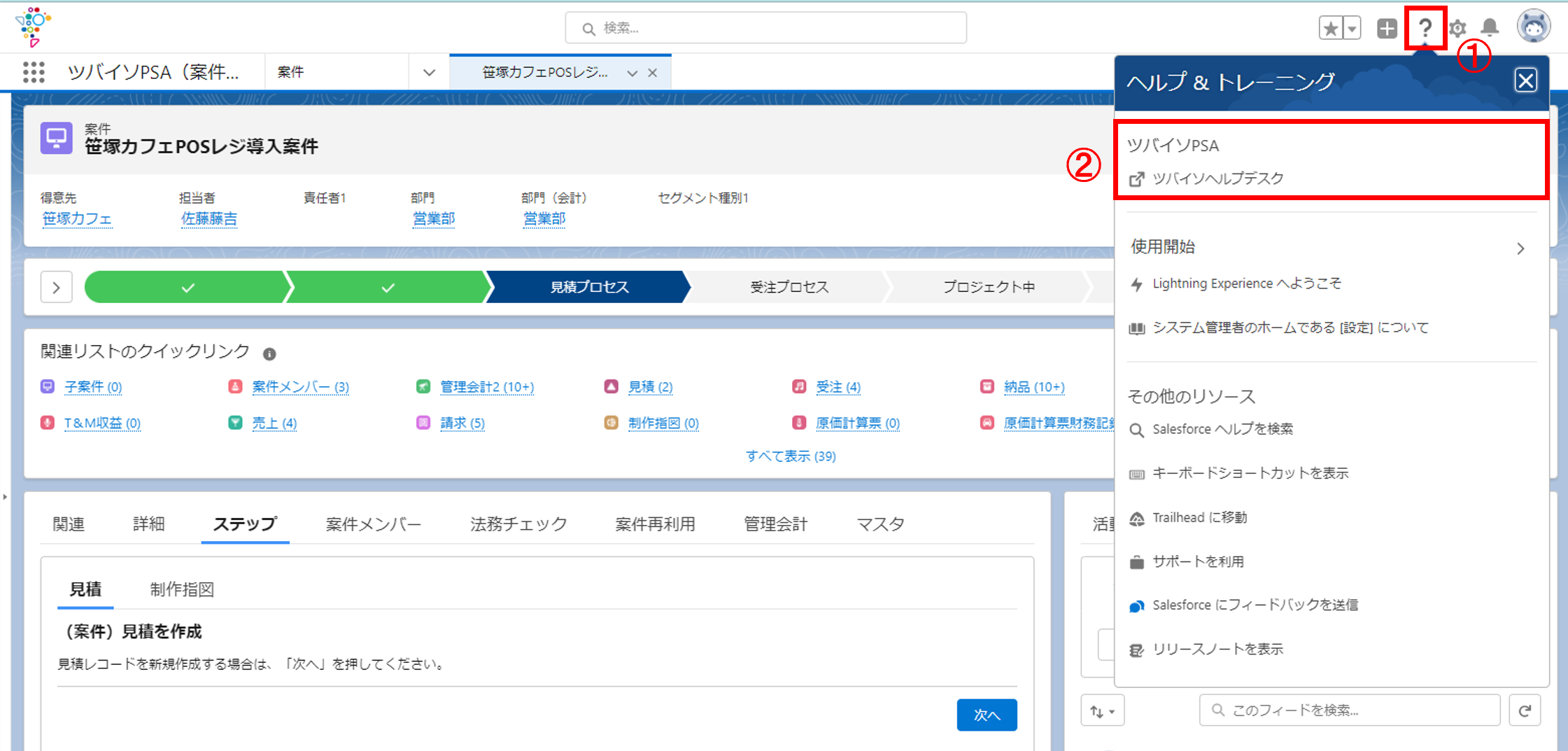
Task: Click Salesforce ヘルプを検索
Action: click(x=1222, y=429)
